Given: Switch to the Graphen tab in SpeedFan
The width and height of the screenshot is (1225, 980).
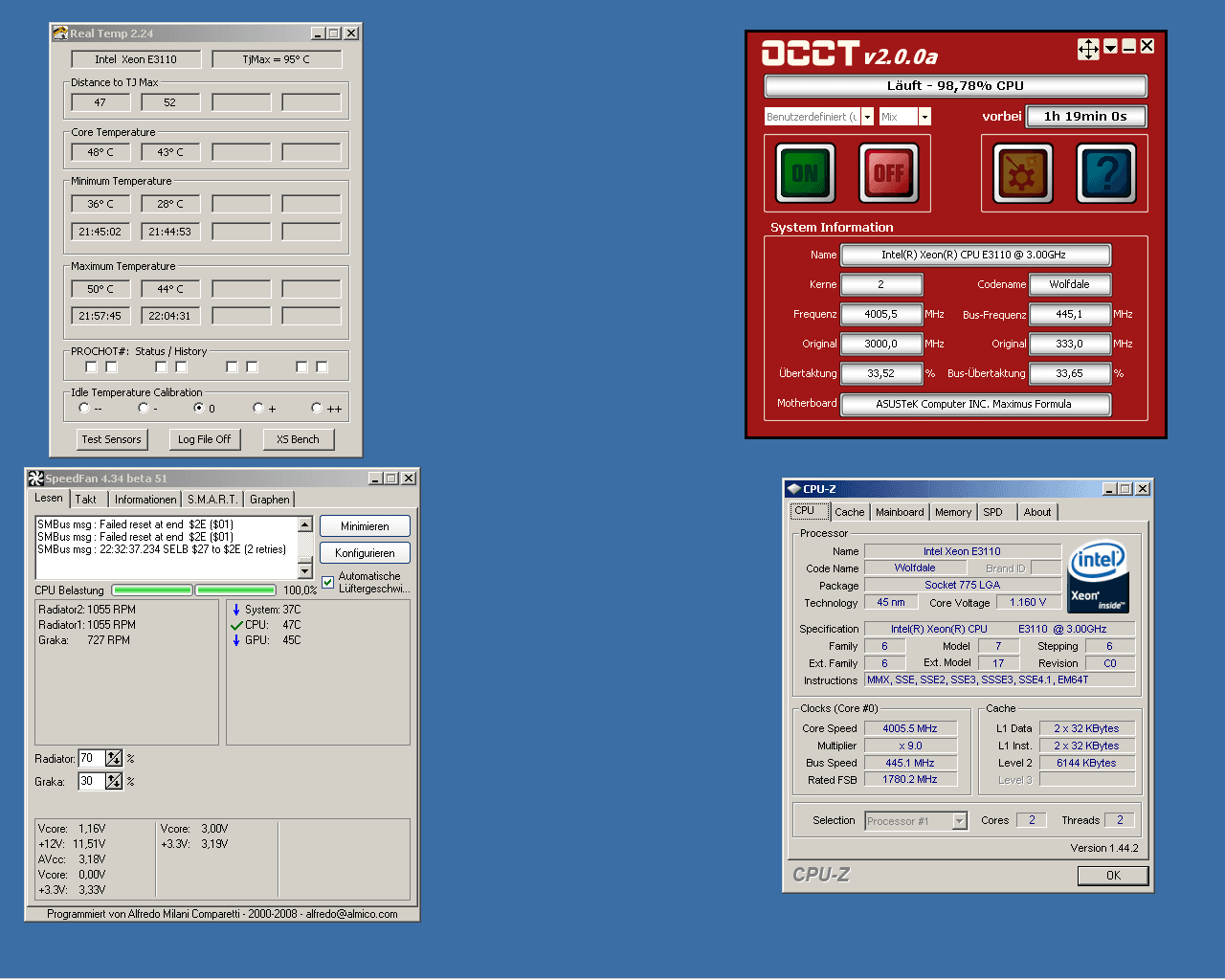Looking at the screenshot, I should point(270,500).
